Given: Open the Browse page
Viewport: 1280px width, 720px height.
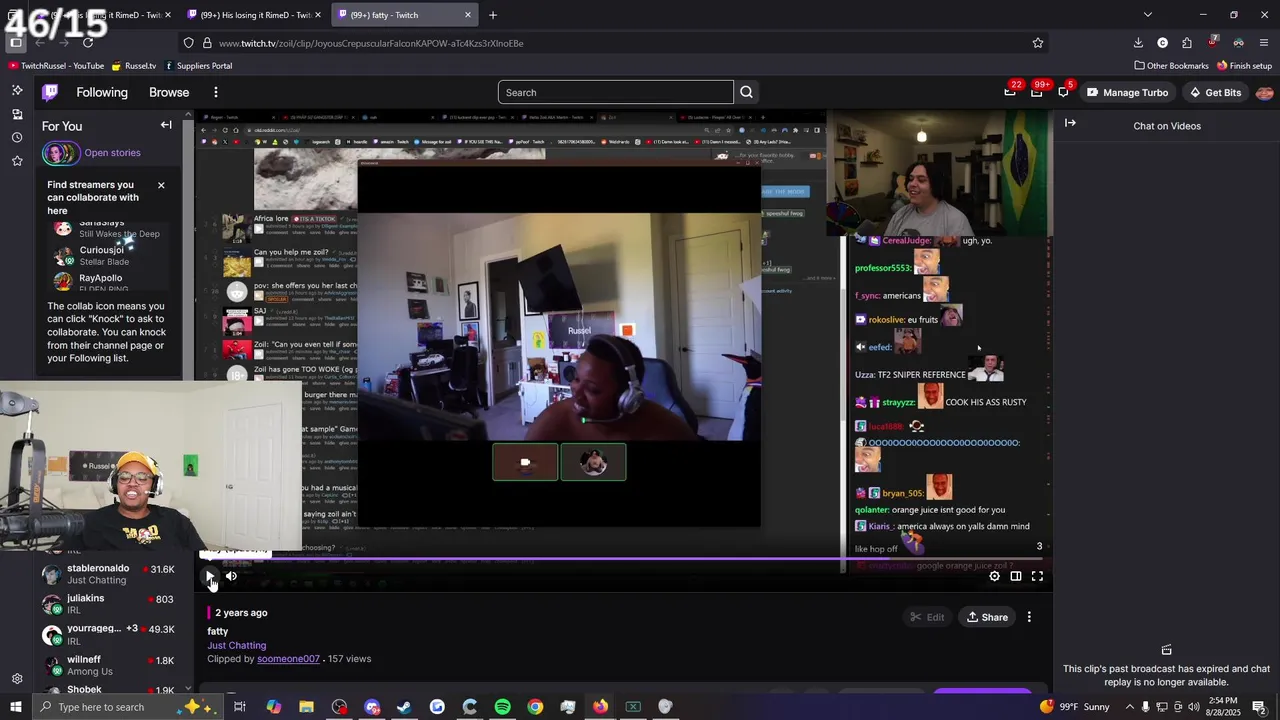Looking at the screenshot, I should pyautogui.click(x=169, y=92).
